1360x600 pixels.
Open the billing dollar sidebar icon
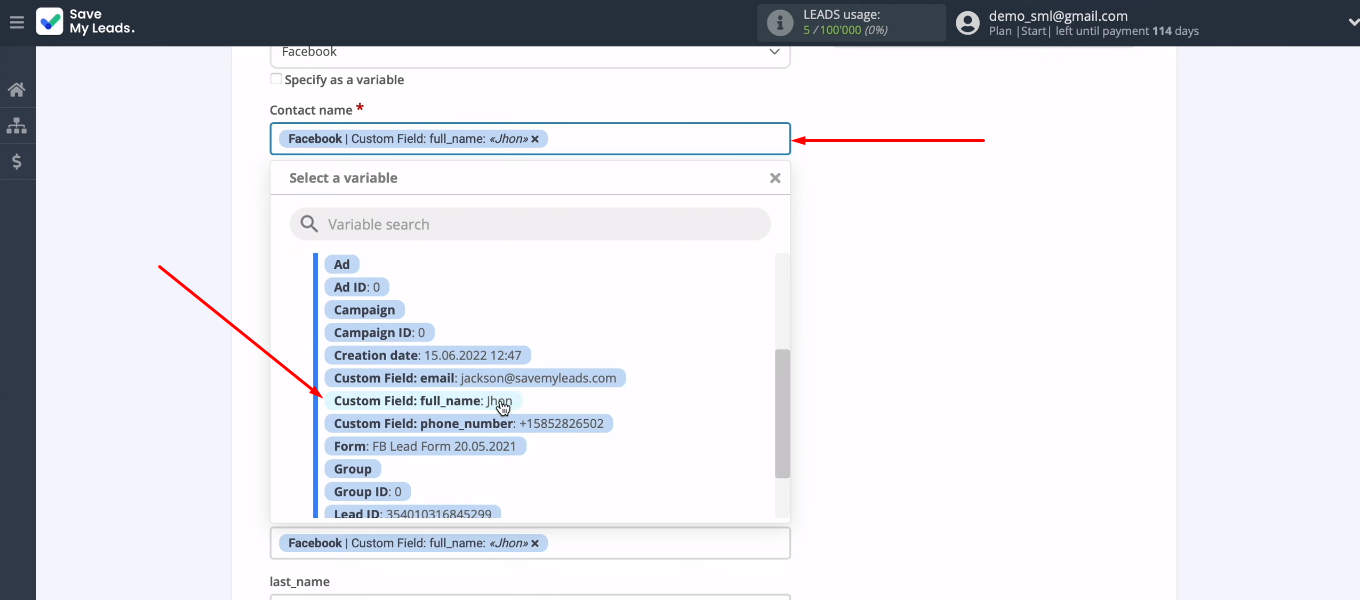[17, 162]
